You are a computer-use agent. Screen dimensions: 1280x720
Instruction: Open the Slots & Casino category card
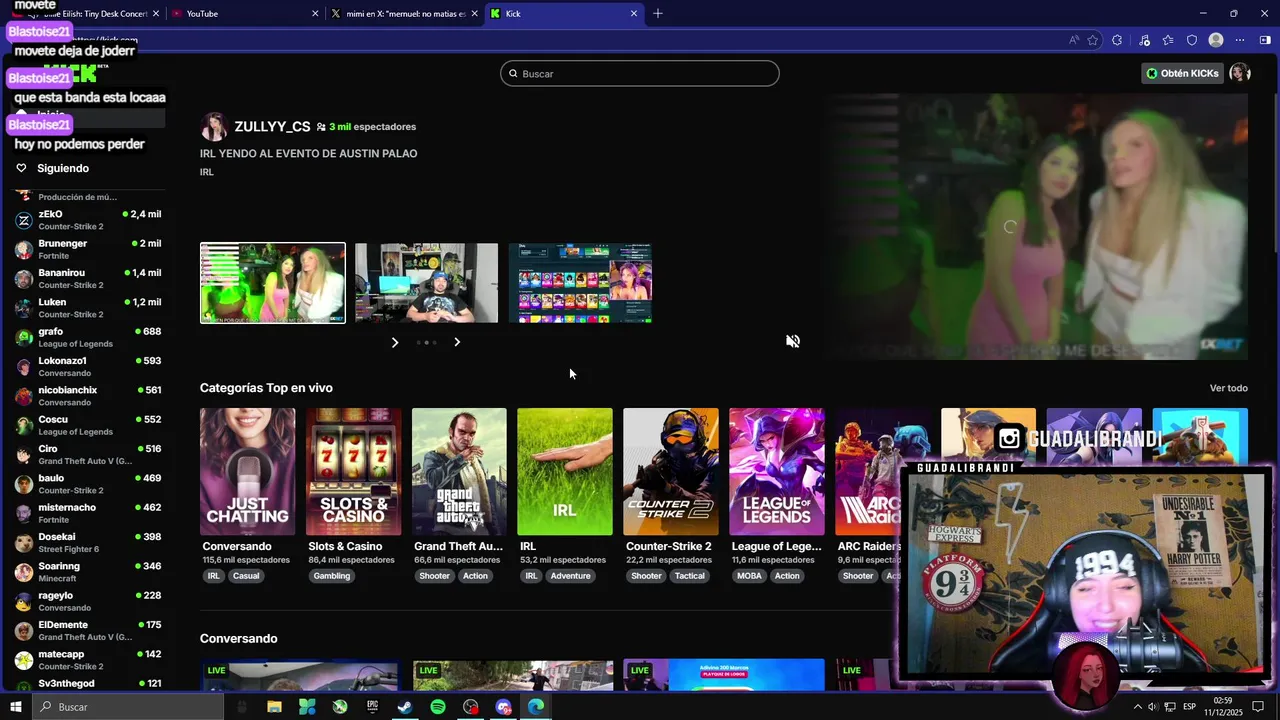[x=353, y=471]
